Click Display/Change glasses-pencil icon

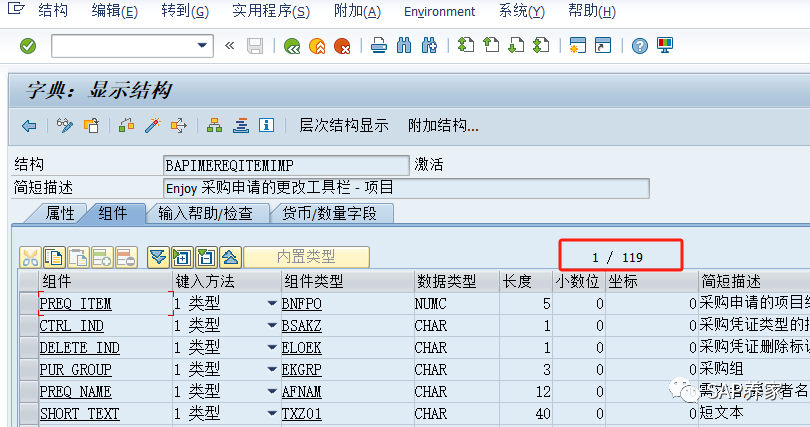pyautogui.click(x=65, y=125)
